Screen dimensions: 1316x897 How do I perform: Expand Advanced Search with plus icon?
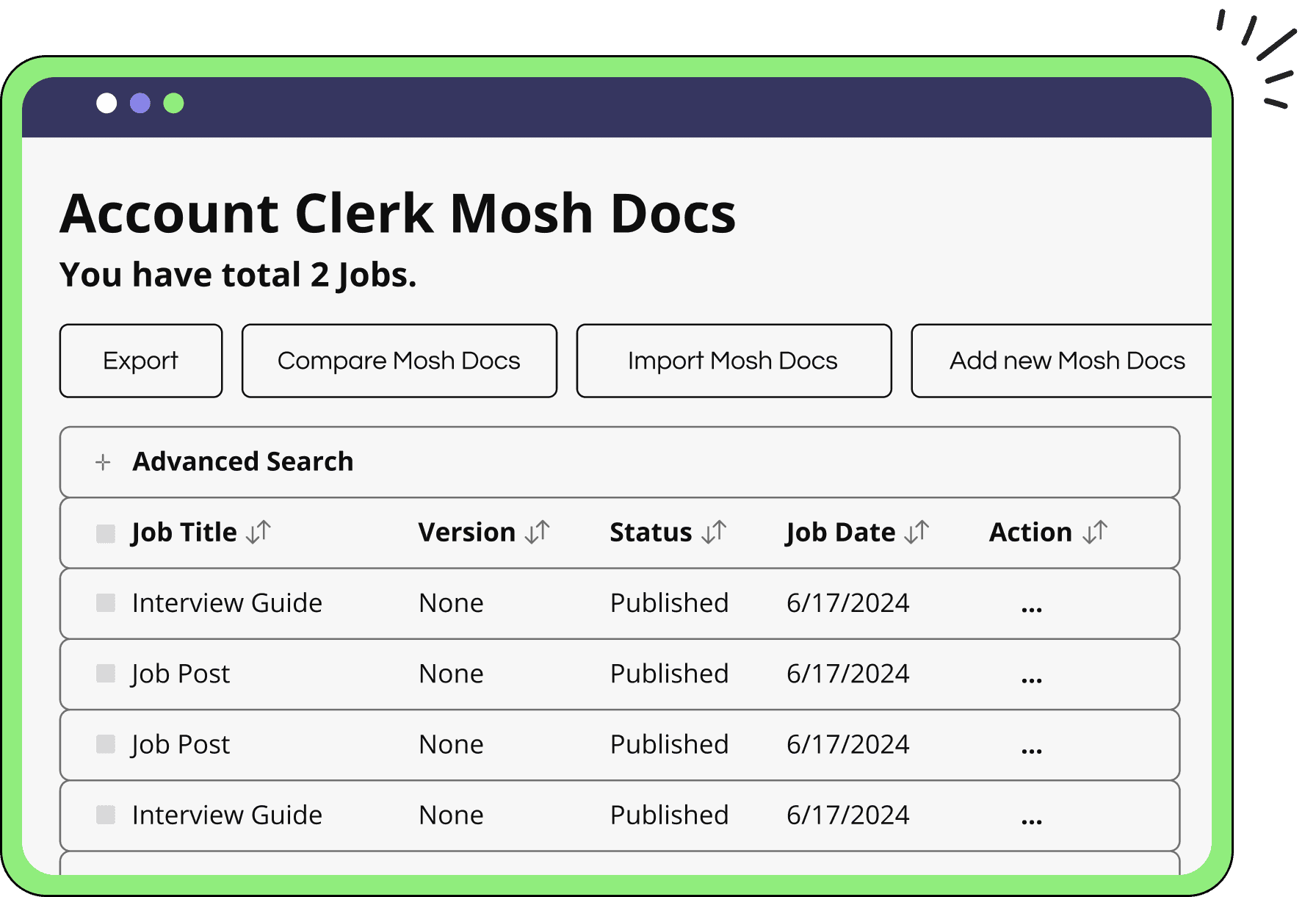click(x=103, y=462)
